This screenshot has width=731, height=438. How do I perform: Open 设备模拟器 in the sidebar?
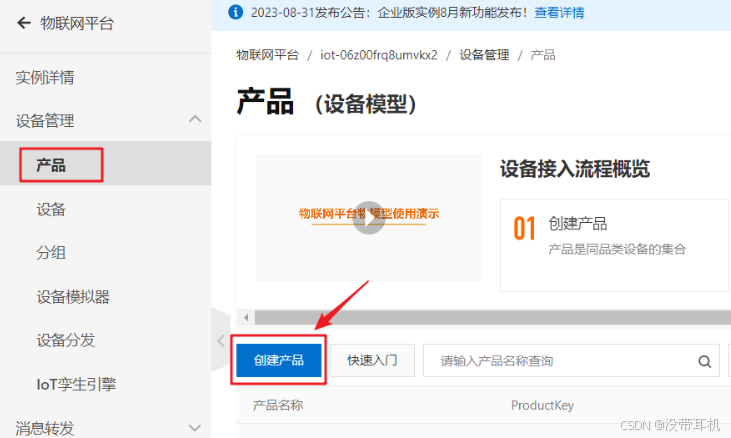click(73, 297)
